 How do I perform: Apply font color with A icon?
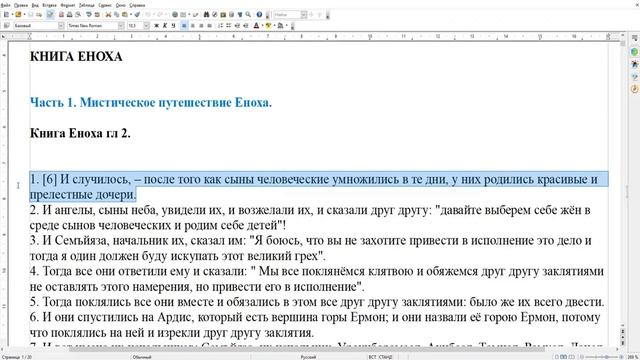coord(256,26)
